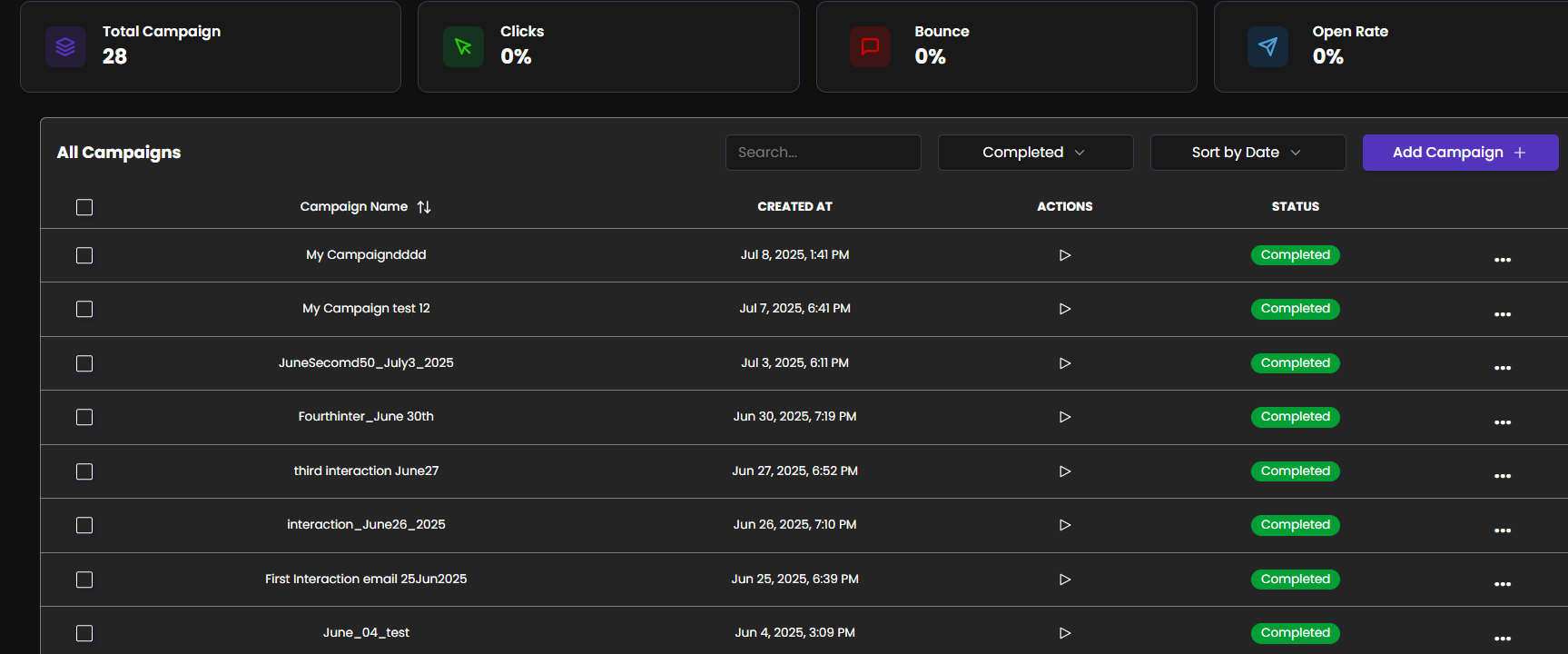
Task: Select the JuneSecomd50_July3_2025 checkbox
Action: [84, 363]
